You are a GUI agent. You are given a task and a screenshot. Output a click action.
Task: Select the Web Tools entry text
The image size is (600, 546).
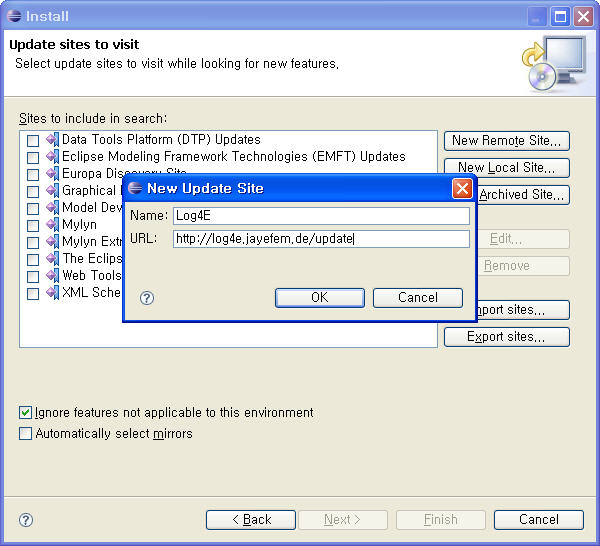(92, 275)
